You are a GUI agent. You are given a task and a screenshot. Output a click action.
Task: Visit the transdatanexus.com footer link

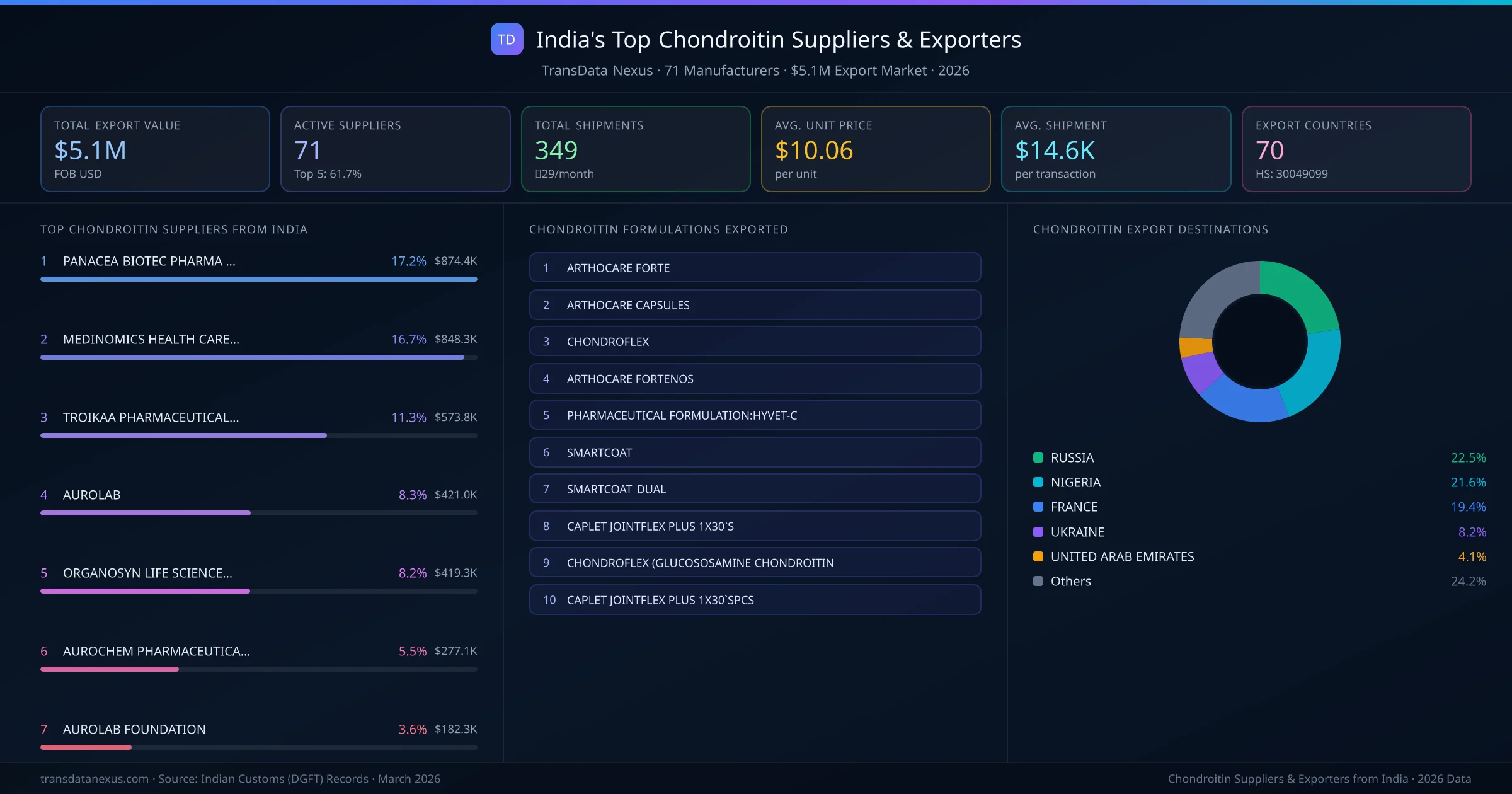[x=95, y=779]
